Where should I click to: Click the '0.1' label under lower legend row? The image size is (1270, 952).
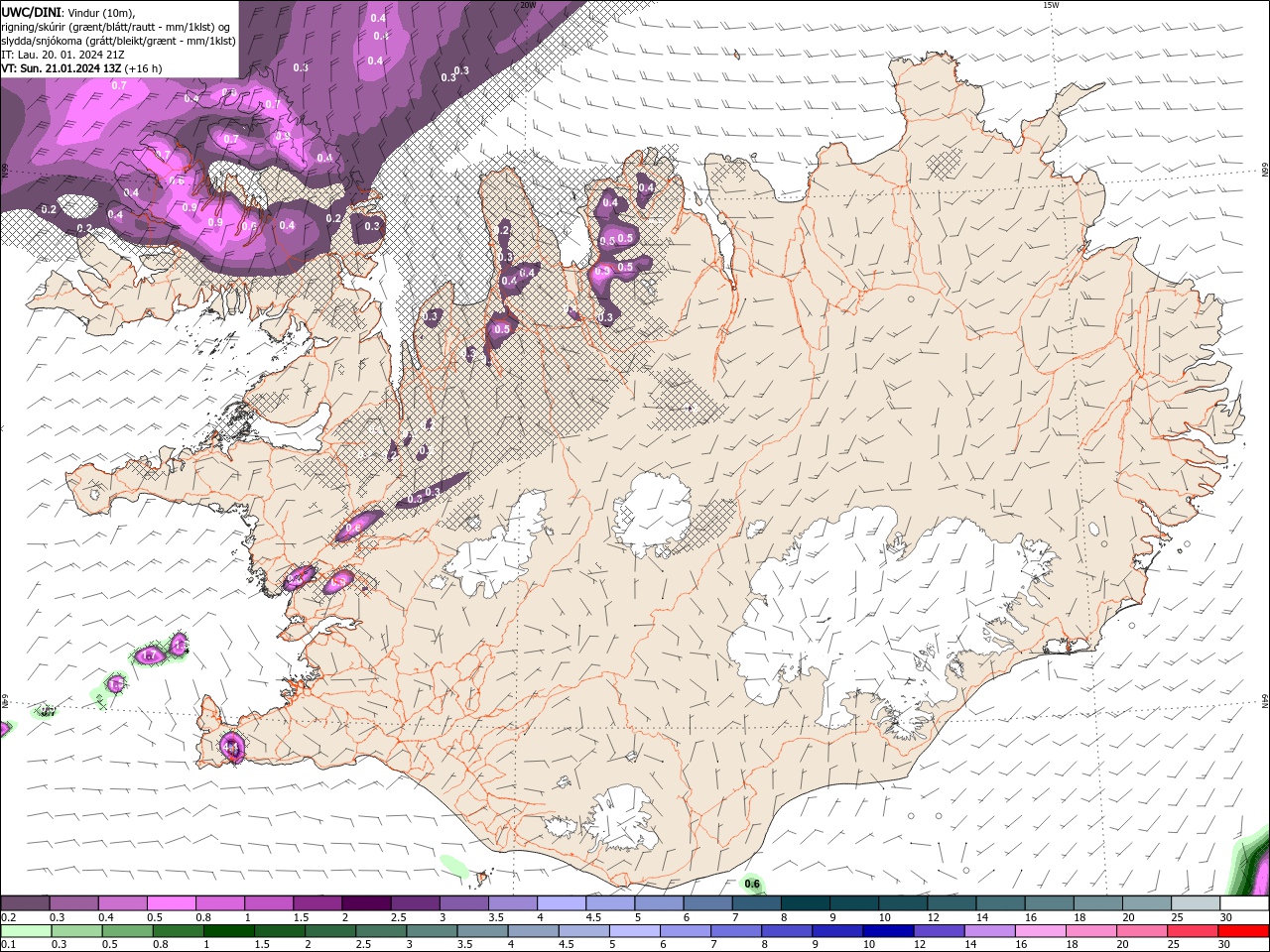(8, 945)
